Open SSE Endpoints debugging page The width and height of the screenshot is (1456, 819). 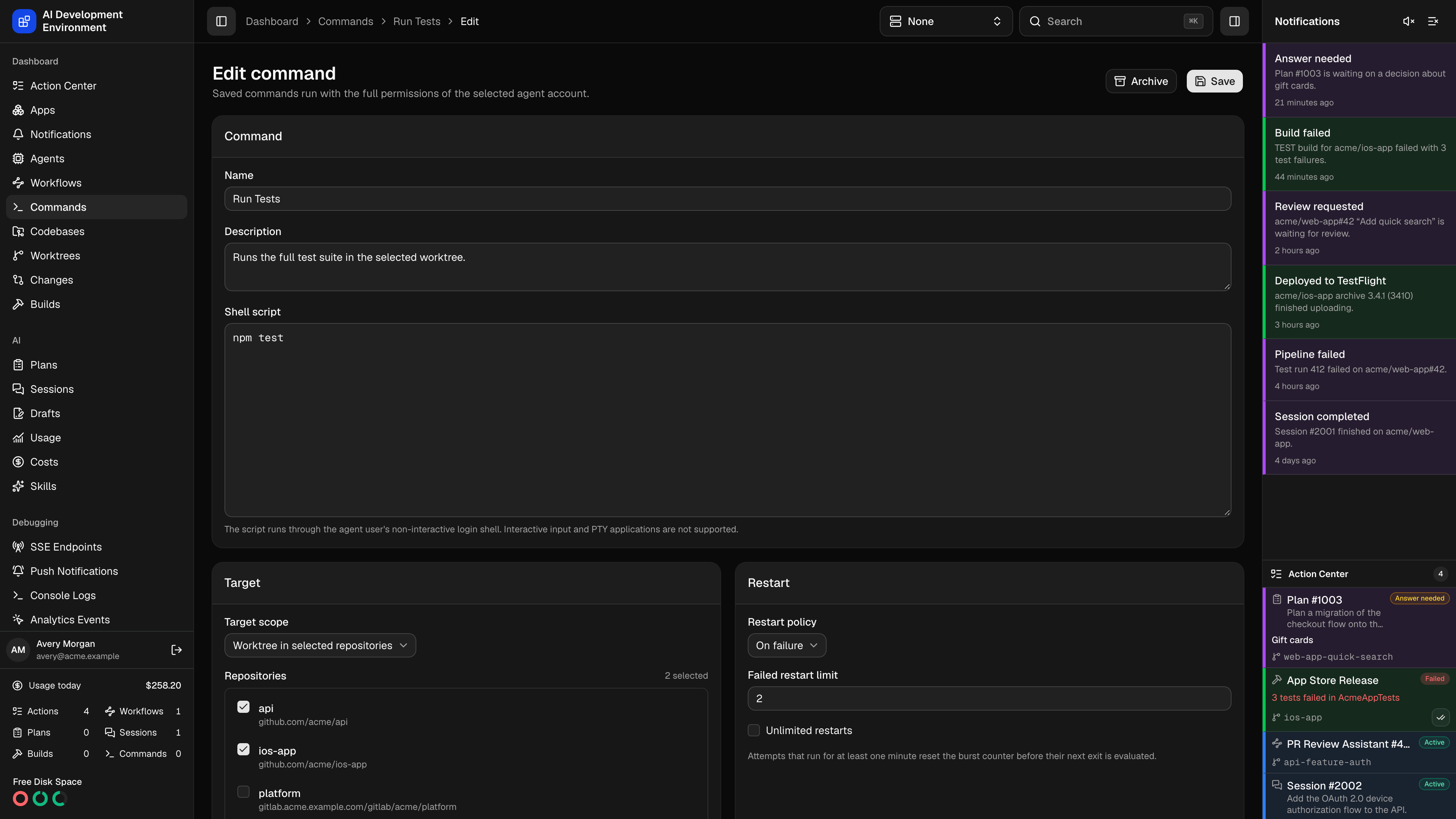97,547
